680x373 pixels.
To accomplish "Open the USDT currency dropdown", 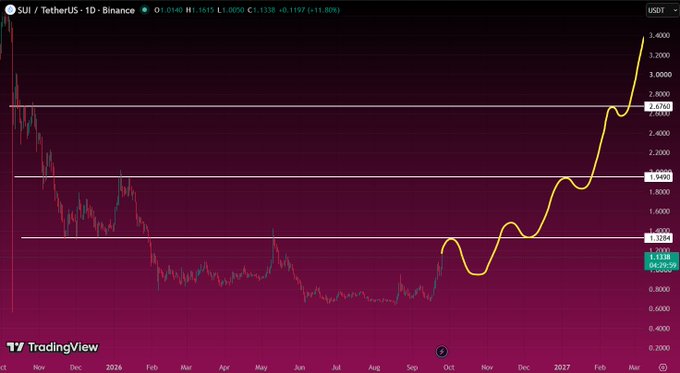I will 662,10.
